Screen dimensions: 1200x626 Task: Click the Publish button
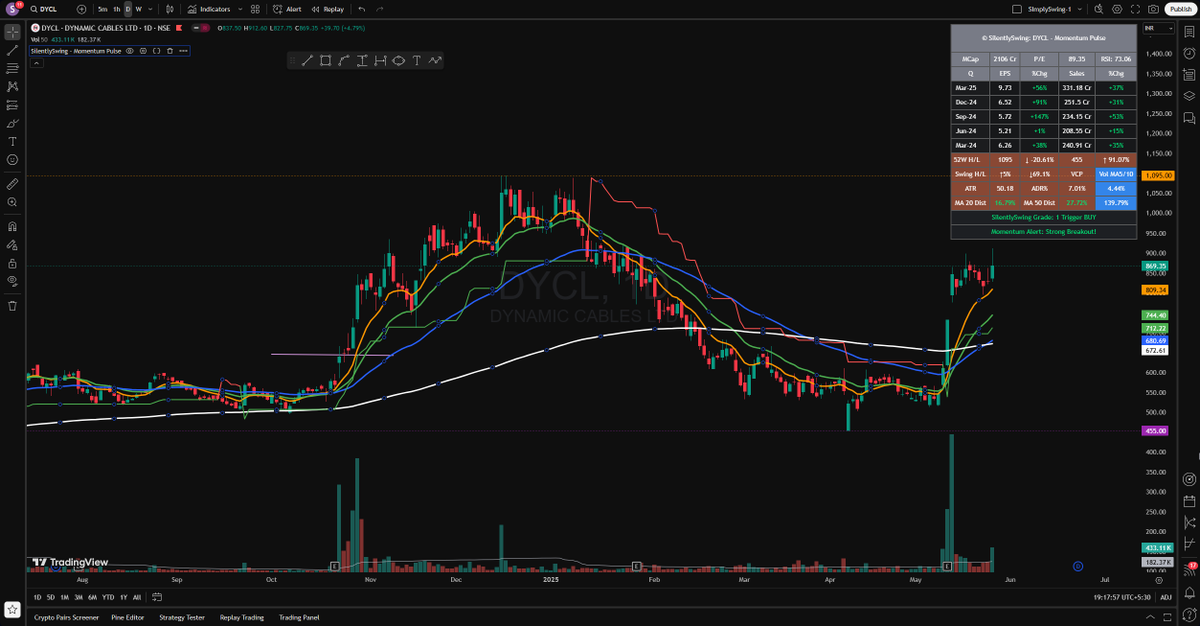(1180, 9)
